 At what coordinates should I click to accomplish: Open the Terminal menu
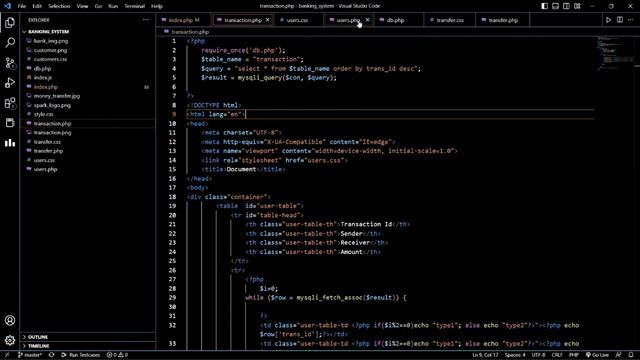coord(135,6)
